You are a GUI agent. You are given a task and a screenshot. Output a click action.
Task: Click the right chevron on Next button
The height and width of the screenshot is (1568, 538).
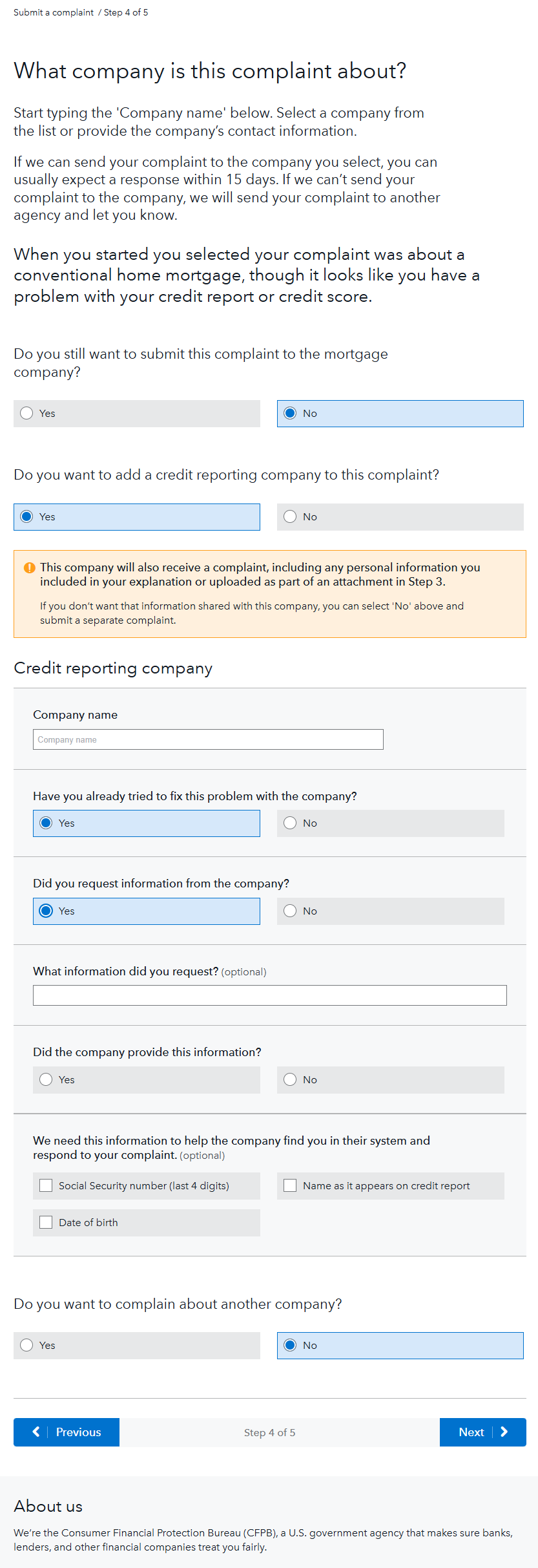pyautogui.click(x=504, y=1432)
